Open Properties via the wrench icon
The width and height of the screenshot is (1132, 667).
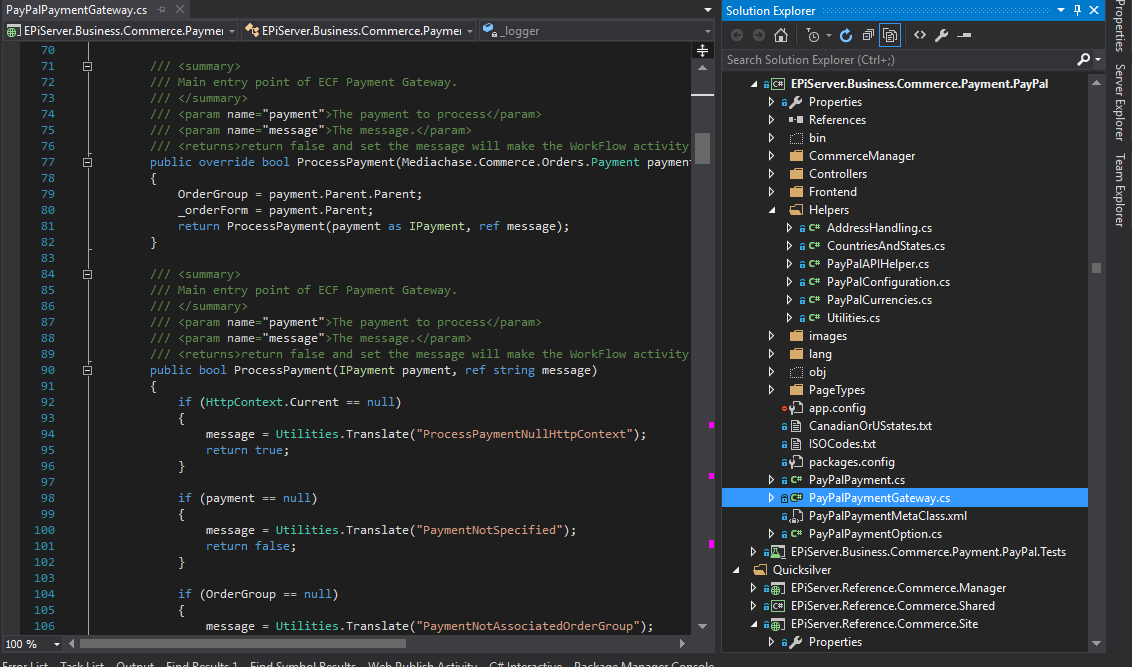pos(942,35)
